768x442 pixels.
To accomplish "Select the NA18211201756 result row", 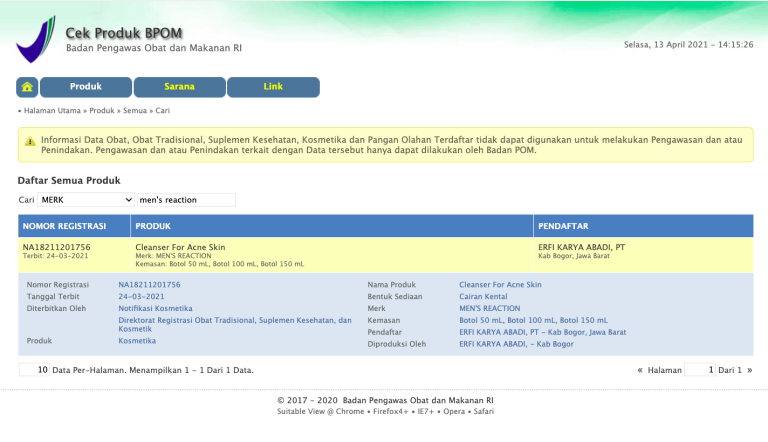I will pos(385,254).
